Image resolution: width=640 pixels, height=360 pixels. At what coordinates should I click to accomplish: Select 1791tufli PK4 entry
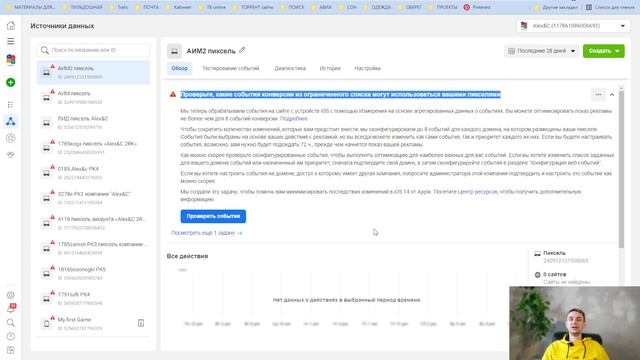(93, 298)
